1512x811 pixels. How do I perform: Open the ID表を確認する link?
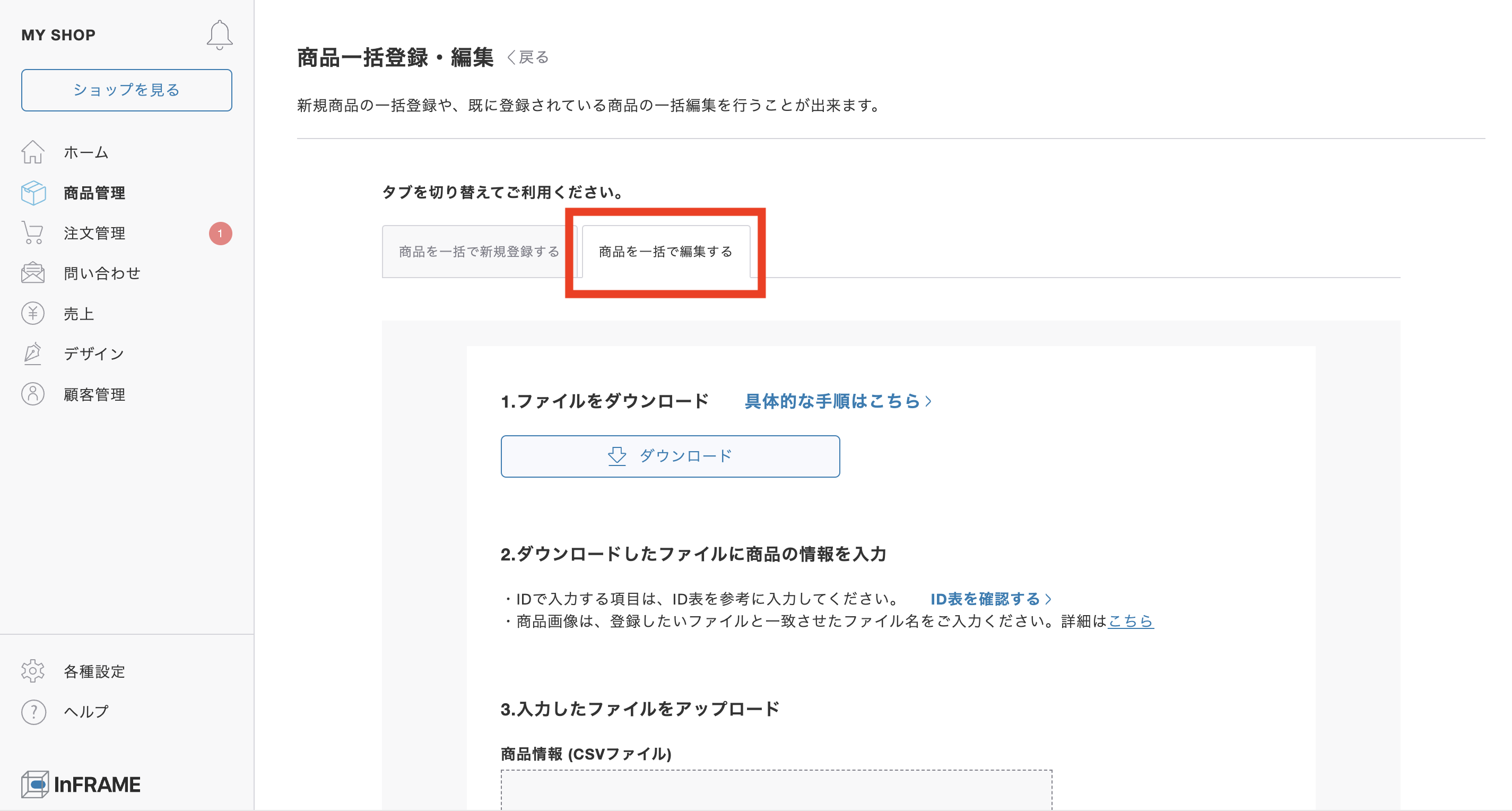pos(987,599)
